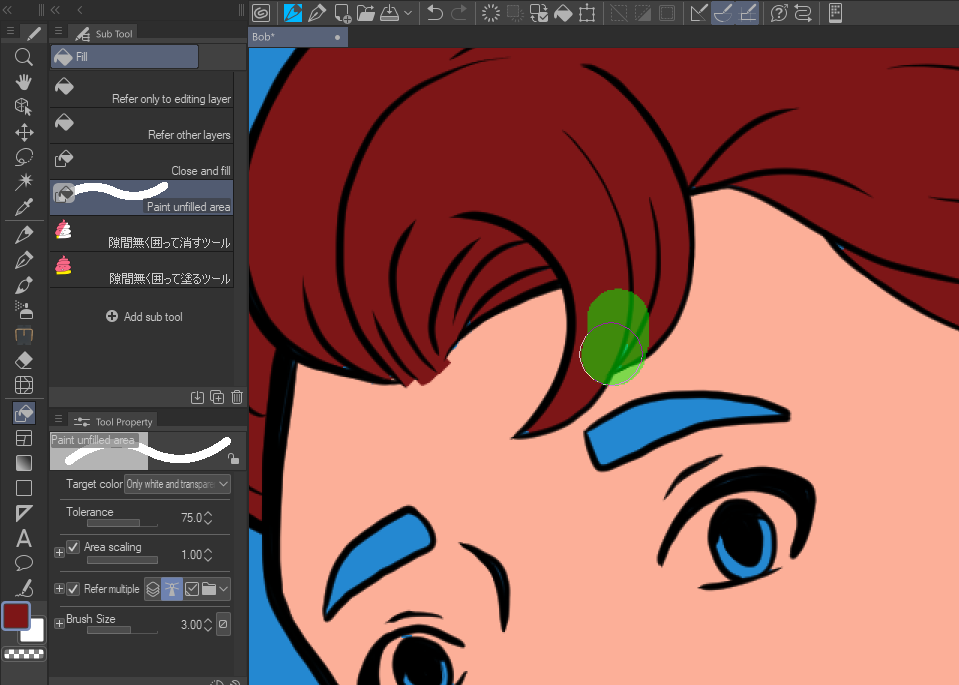The height and width of the screenshot is (685, 959).
Task: Select the Hand move tool
Action: [x=23, y=82]
